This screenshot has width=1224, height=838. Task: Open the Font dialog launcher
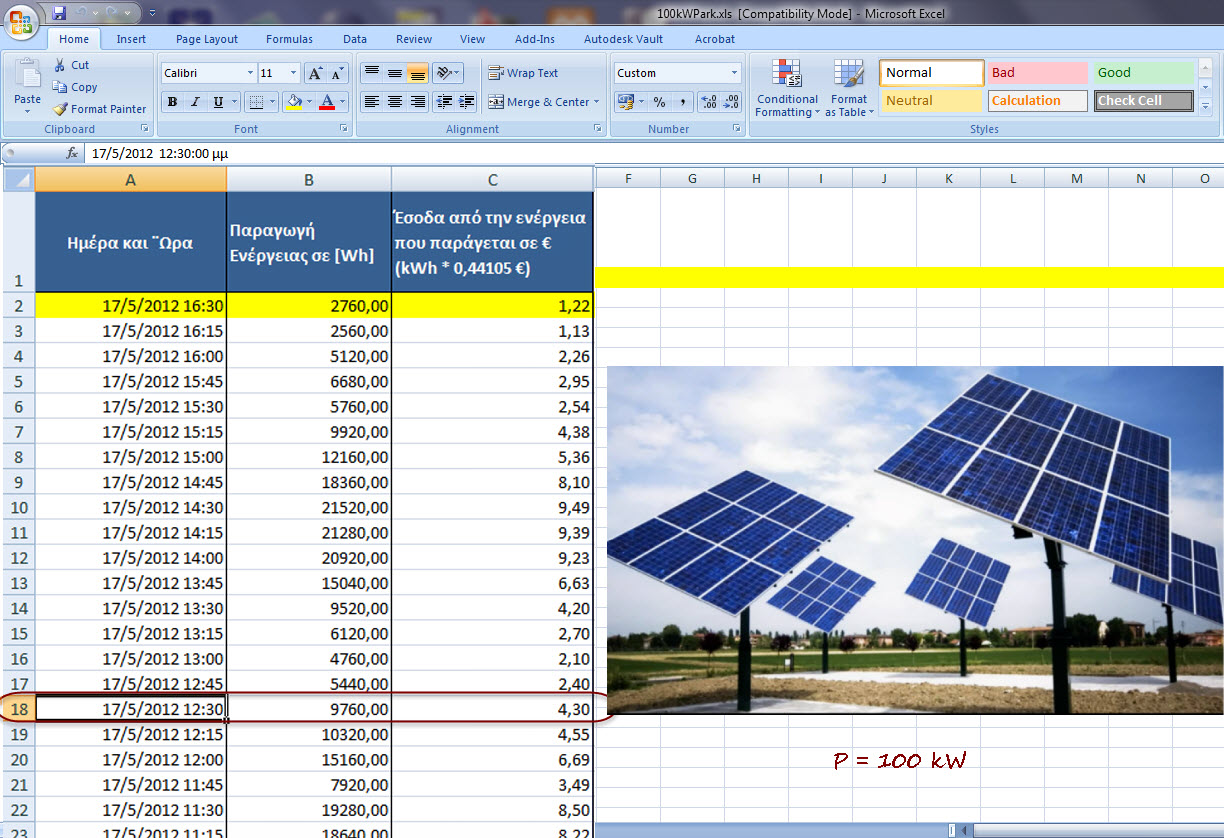click(344, 129)
